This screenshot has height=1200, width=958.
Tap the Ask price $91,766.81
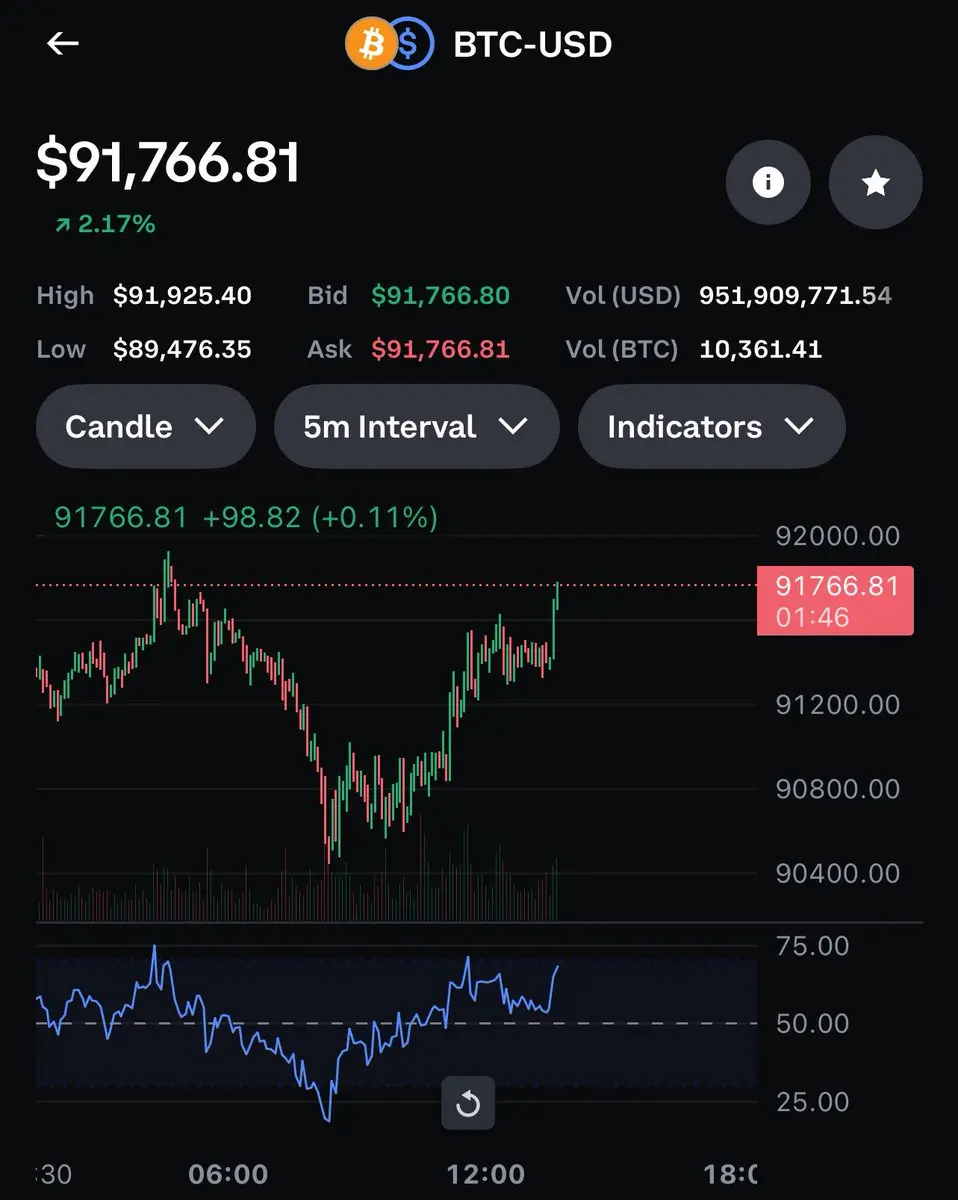pos(441,349)
